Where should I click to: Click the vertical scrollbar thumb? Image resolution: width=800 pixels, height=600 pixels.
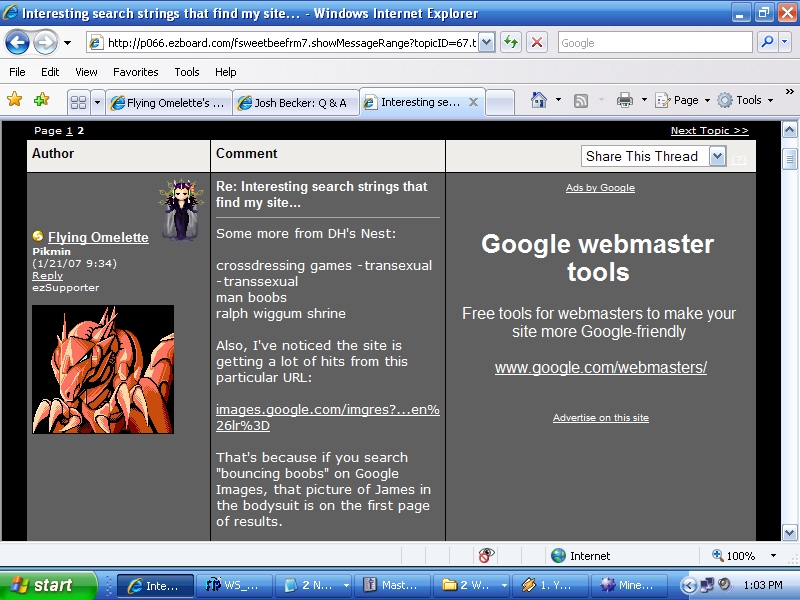789,158
